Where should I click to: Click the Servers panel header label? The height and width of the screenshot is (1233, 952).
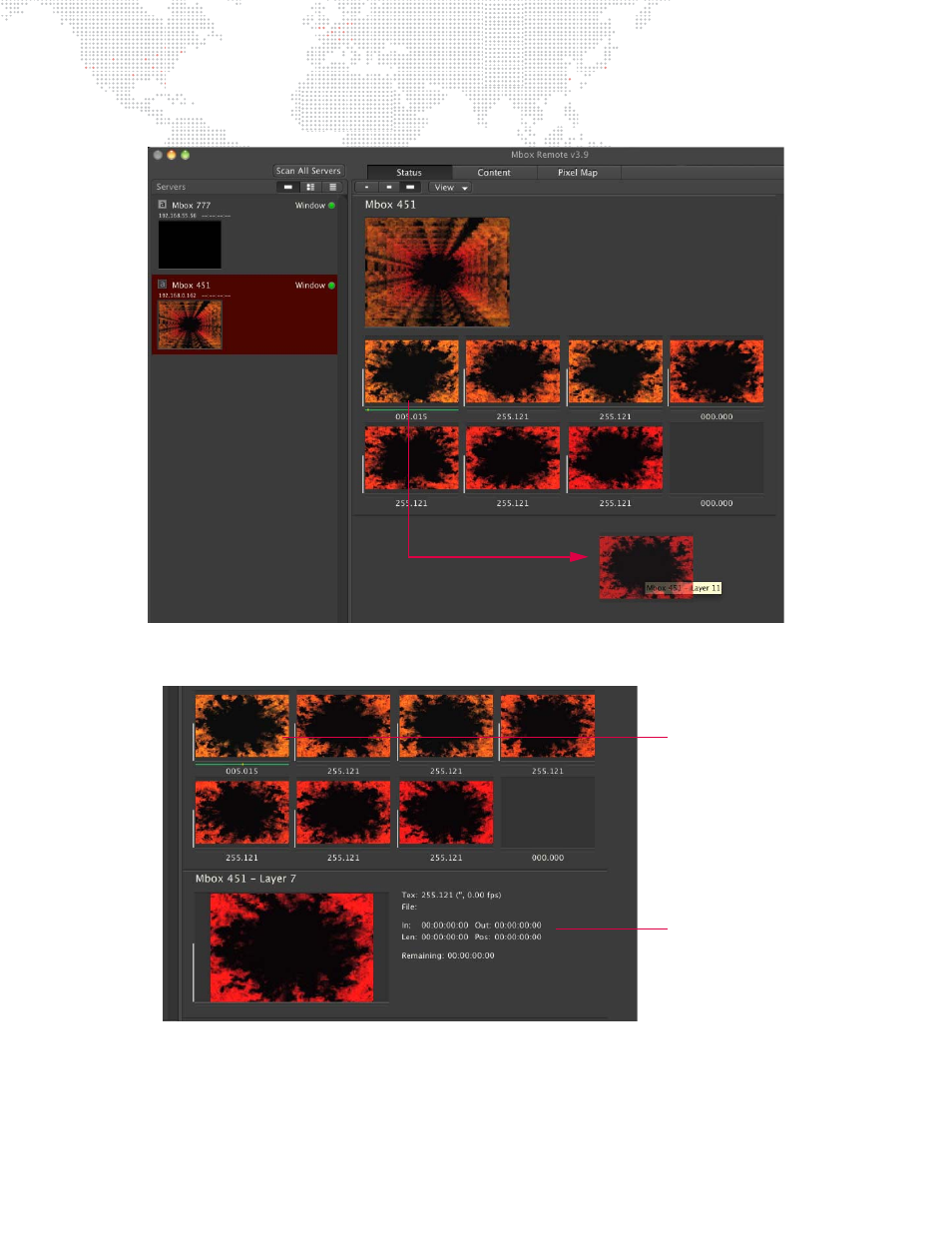[171, 187]
